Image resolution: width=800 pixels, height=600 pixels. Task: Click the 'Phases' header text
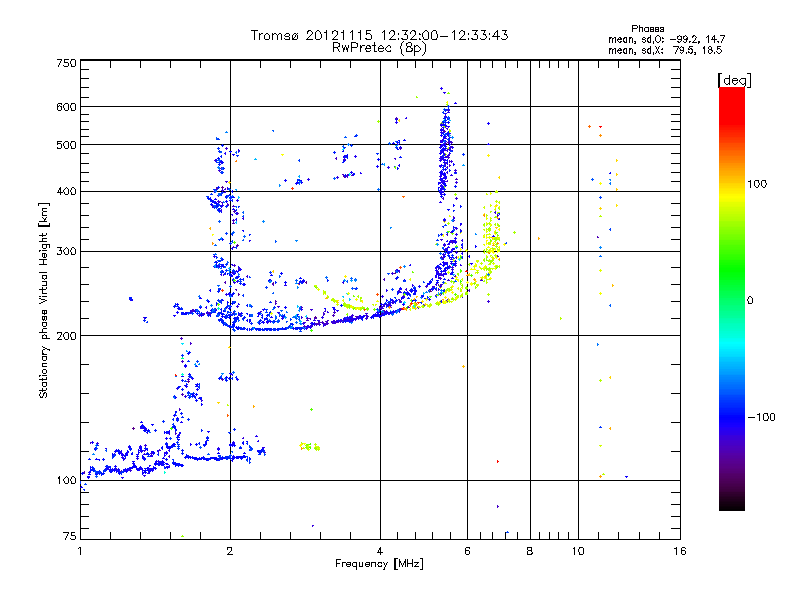click(647, 29)
